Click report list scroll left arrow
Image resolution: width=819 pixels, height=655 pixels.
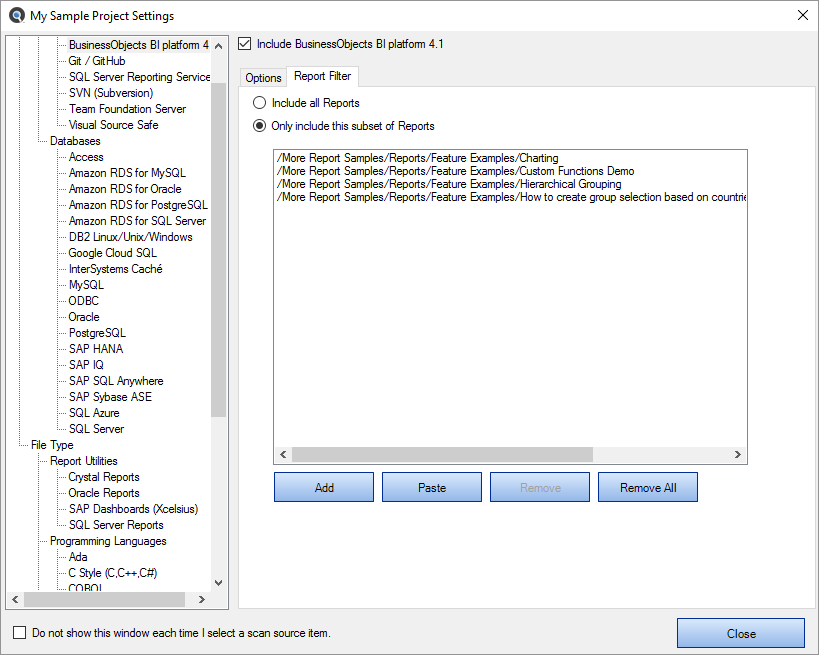coord(283,454)
